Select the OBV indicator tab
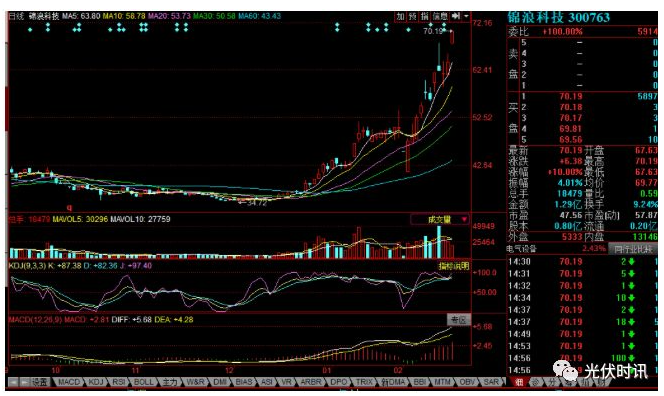 click(x=468, y=382)
